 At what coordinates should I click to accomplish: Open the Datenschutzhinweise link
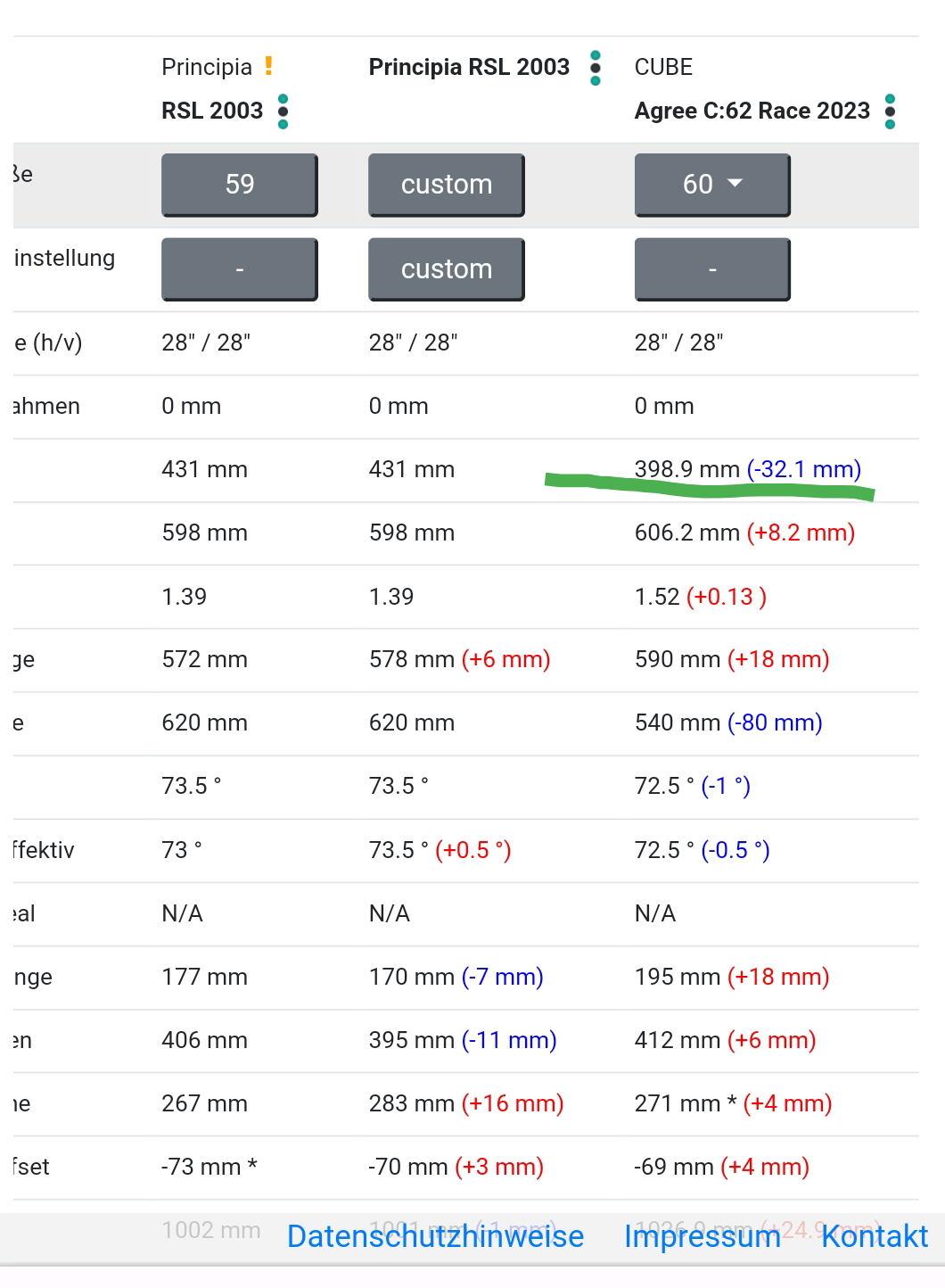tap(435, 1236)
